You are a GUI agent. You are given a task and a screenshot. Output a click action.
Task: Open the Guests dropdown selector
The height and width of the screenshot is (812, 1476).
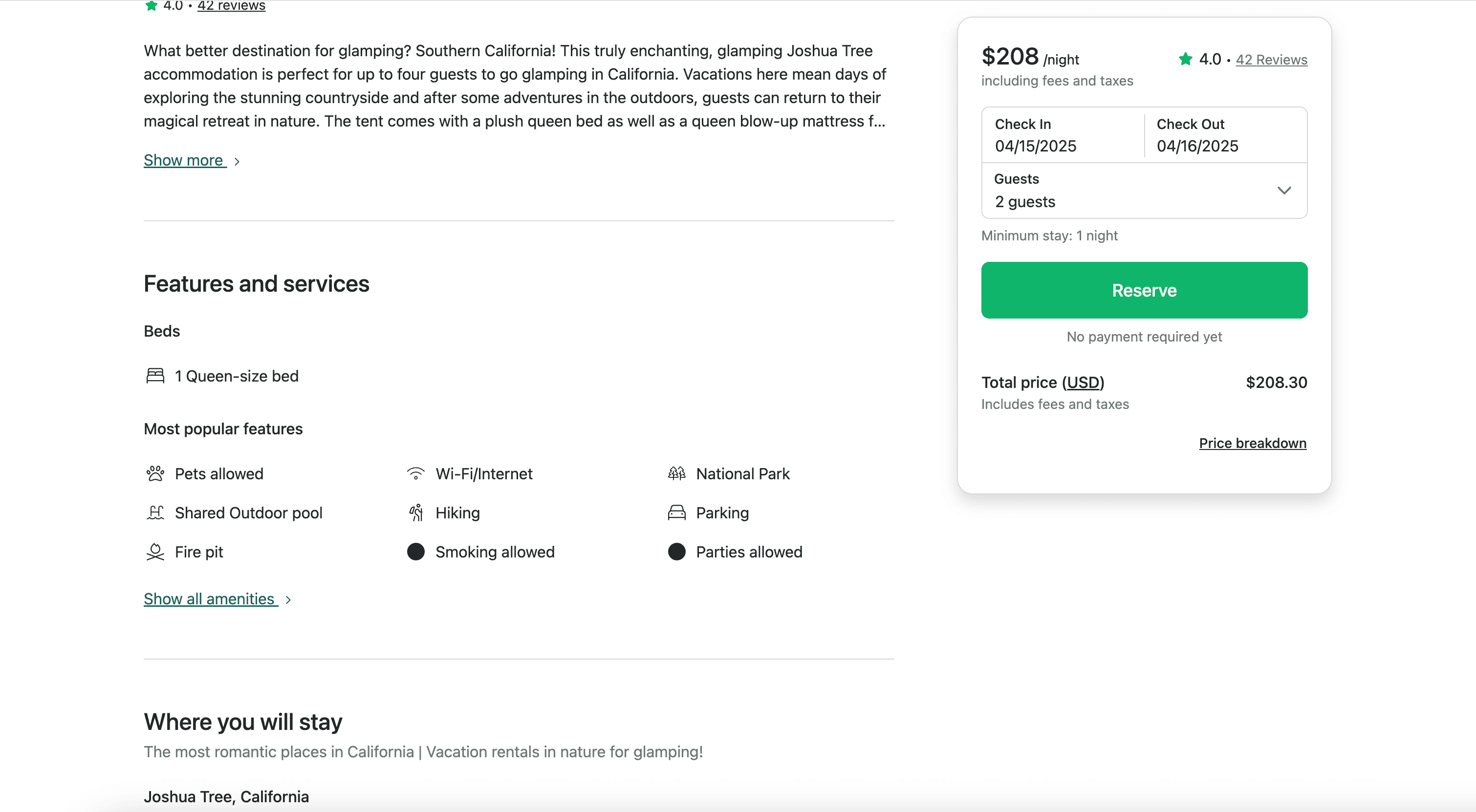[1144, 191]
